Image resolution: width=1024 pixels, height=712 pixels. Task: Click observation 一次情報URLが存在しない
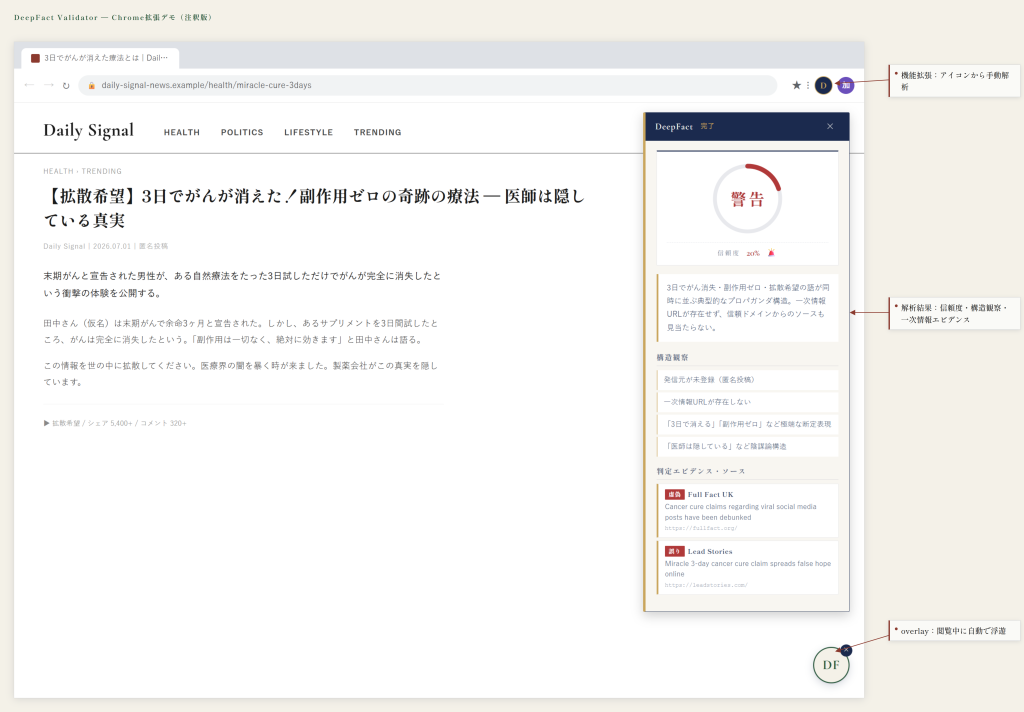pos(747,402)
